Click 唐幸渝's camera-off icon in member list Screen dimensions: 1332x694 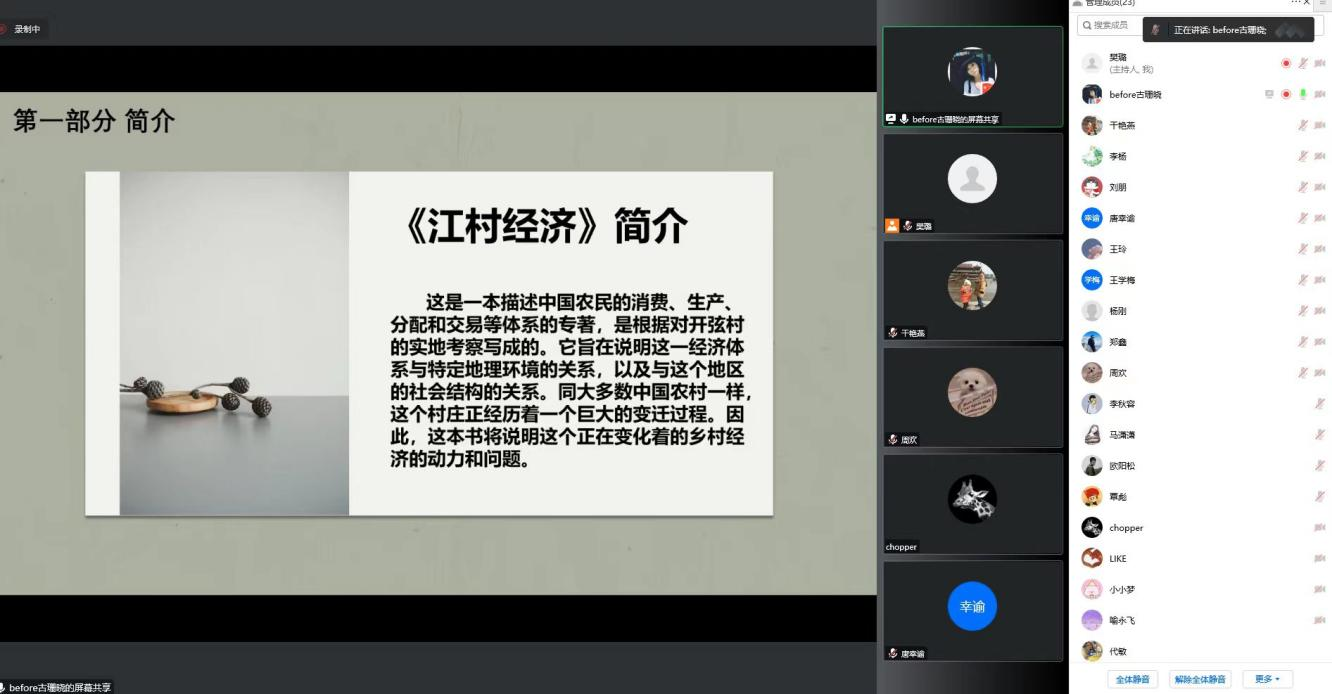click(x=1320, y=218)
